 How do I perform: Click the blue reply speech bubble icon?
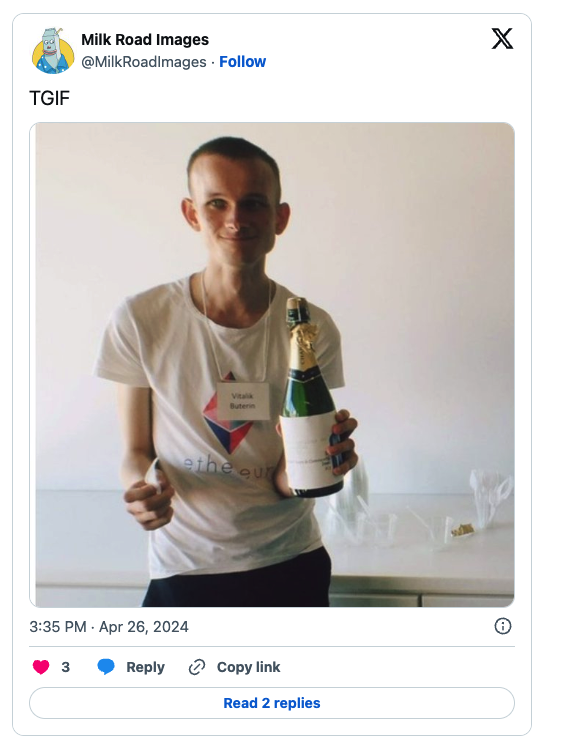(x=106, y=667)
